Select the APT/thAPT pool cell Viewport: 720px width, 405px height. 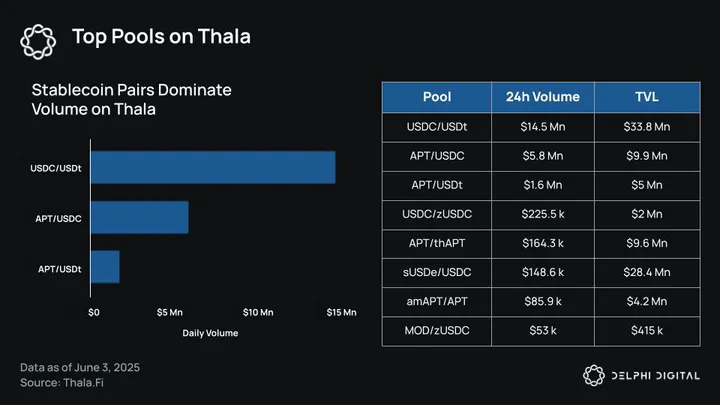tap(437, 243)
